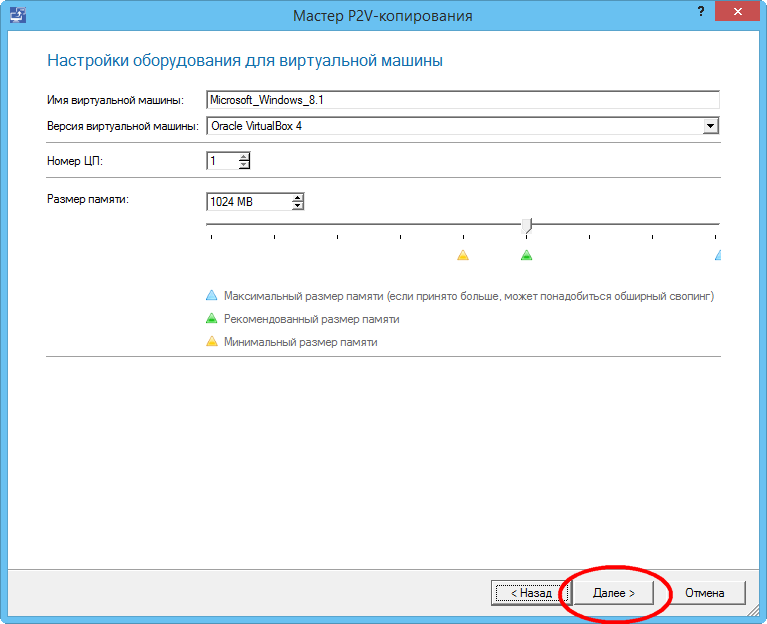The height and width of the screenshot is (624, 767).
Task: Click the virtual machine name field
Action: pyautogui.click(x=463, y=100)
